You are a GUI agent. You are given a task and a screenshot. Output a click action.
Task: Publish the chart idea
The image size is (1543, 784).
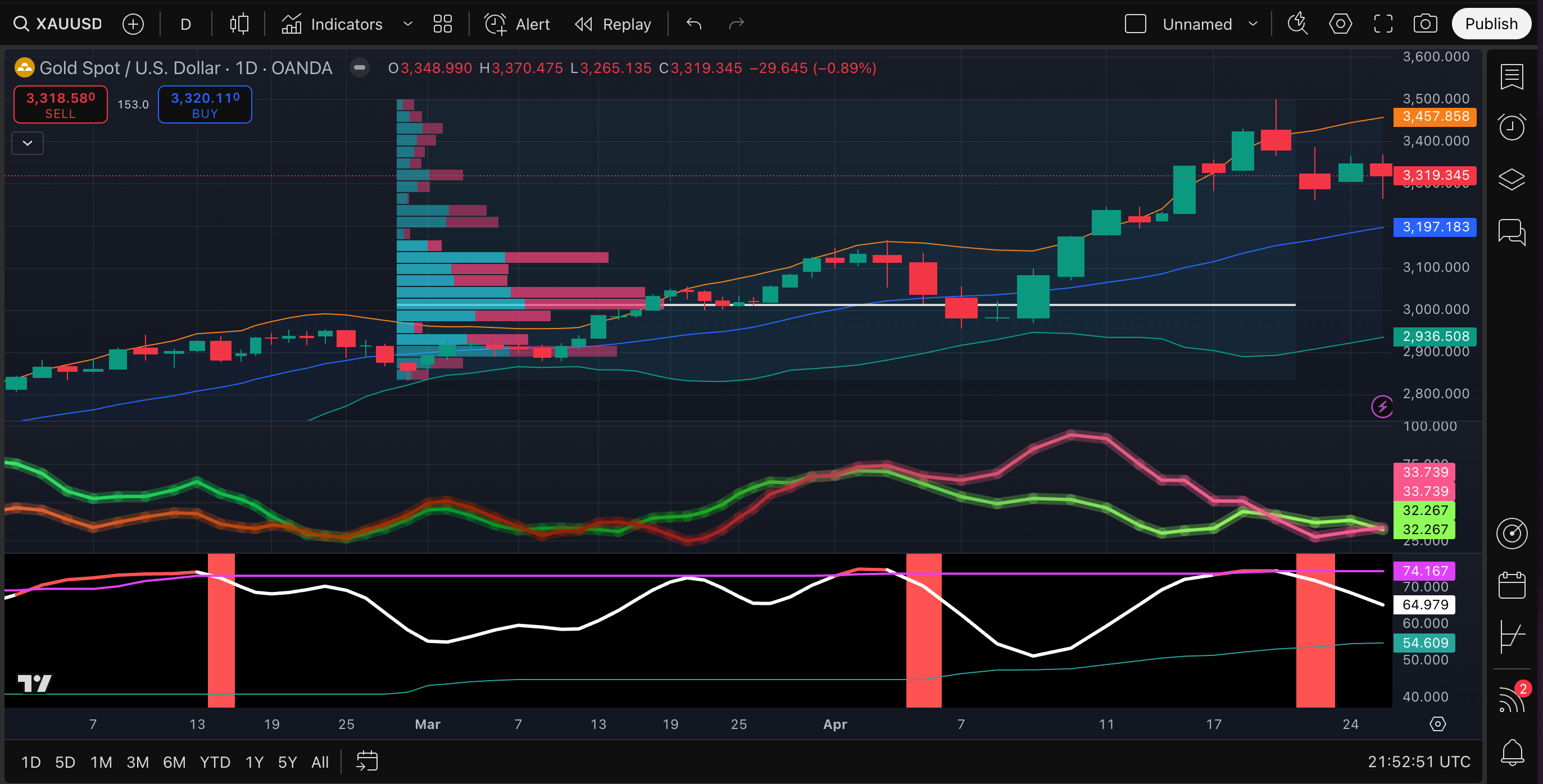(1491, 24)
